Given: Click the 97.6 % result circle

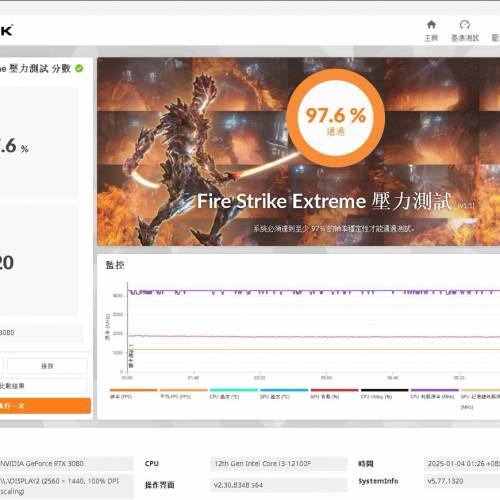Looking at the screenshot, I should [x=335, y=118].
